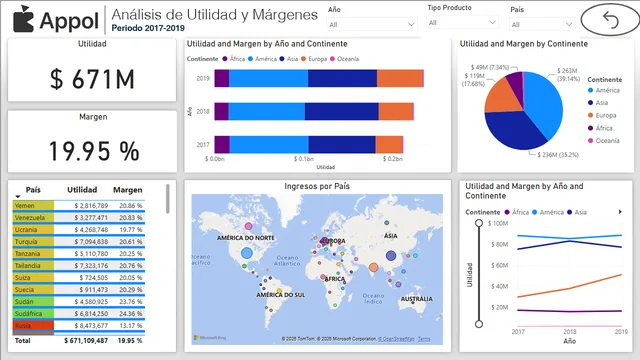Select América in bar chart legend

click(262, 59)
